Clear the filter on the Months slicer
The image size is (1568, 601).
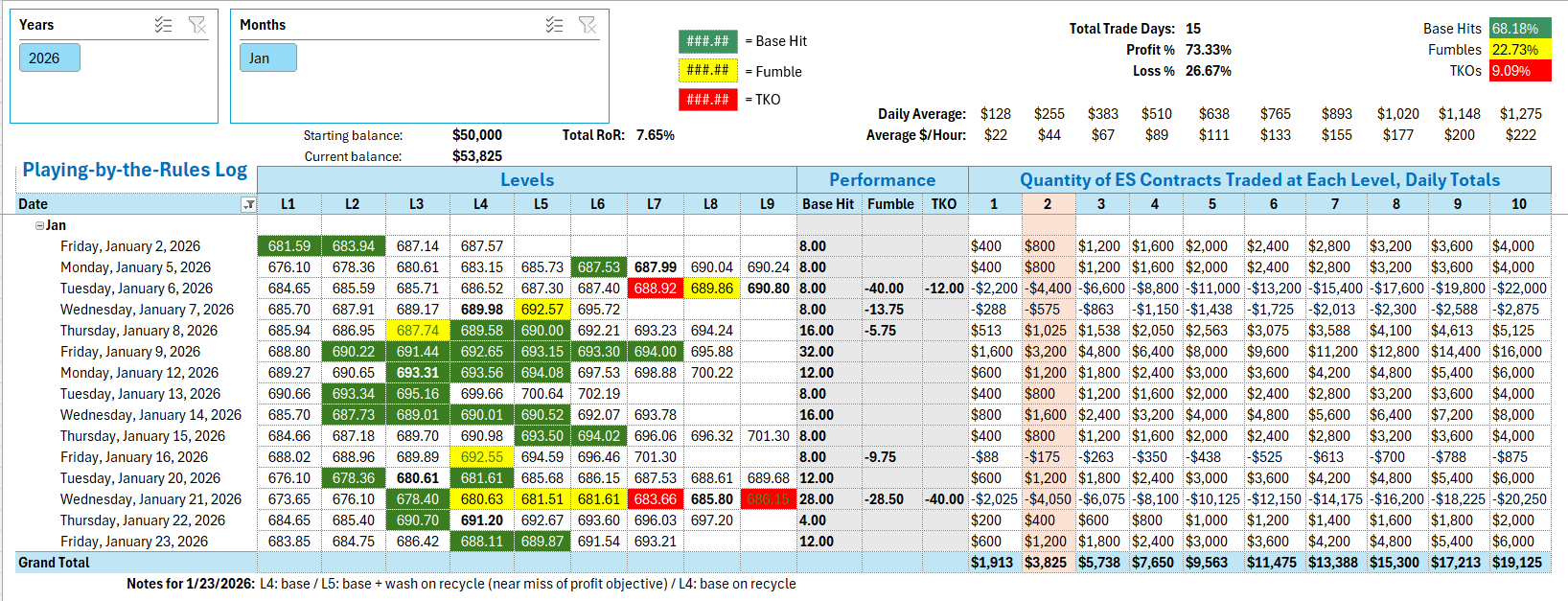point(588,25)
